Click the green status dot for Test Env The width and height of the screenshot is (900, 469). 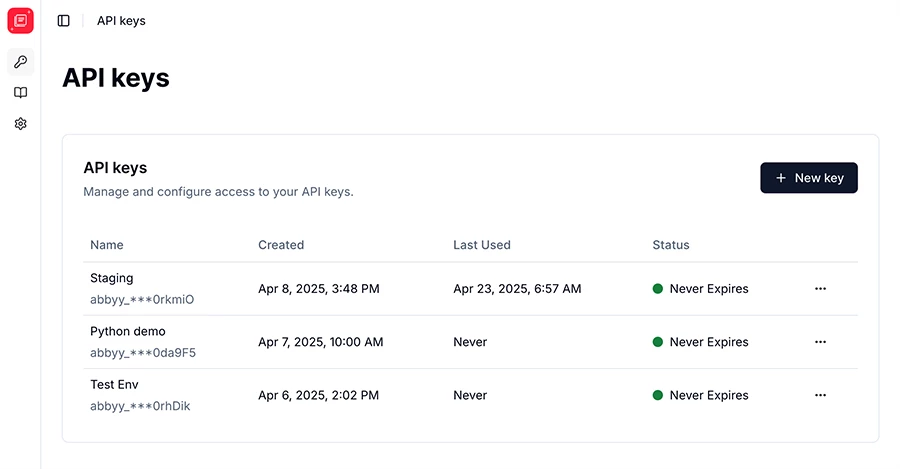click(658, 395)
